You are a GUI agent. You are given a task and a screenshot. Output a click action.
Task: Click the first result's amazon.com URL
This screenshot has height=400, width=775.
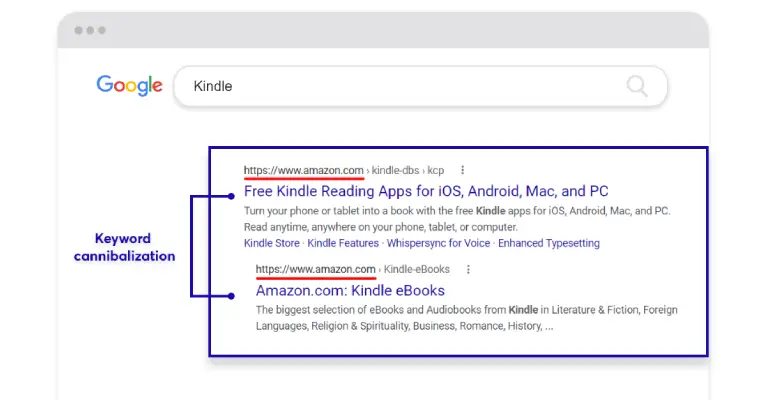pyautogui.click(x=303, y=170)
